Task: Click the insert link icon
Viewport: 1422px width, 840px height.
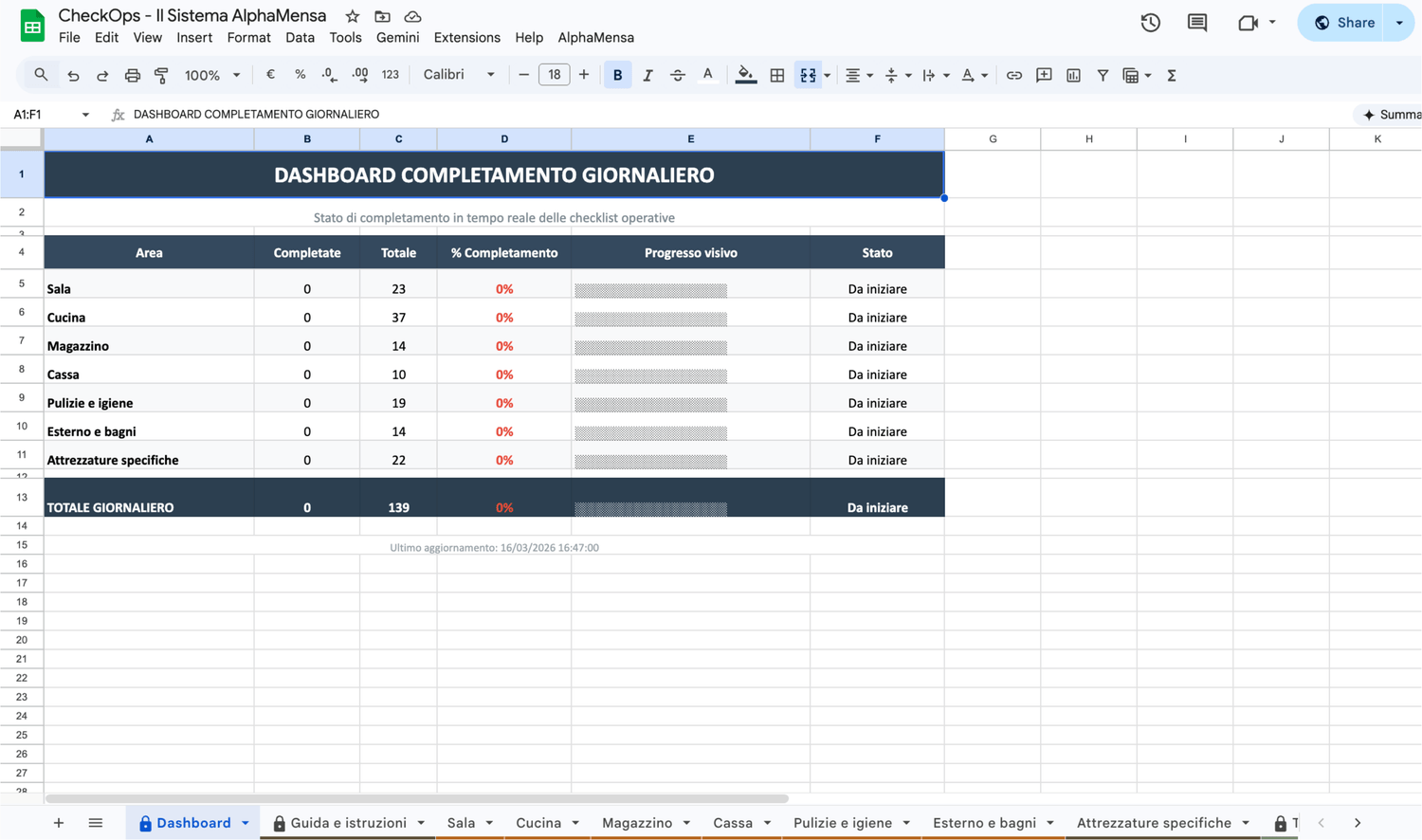Action: tap(1013, 75)
